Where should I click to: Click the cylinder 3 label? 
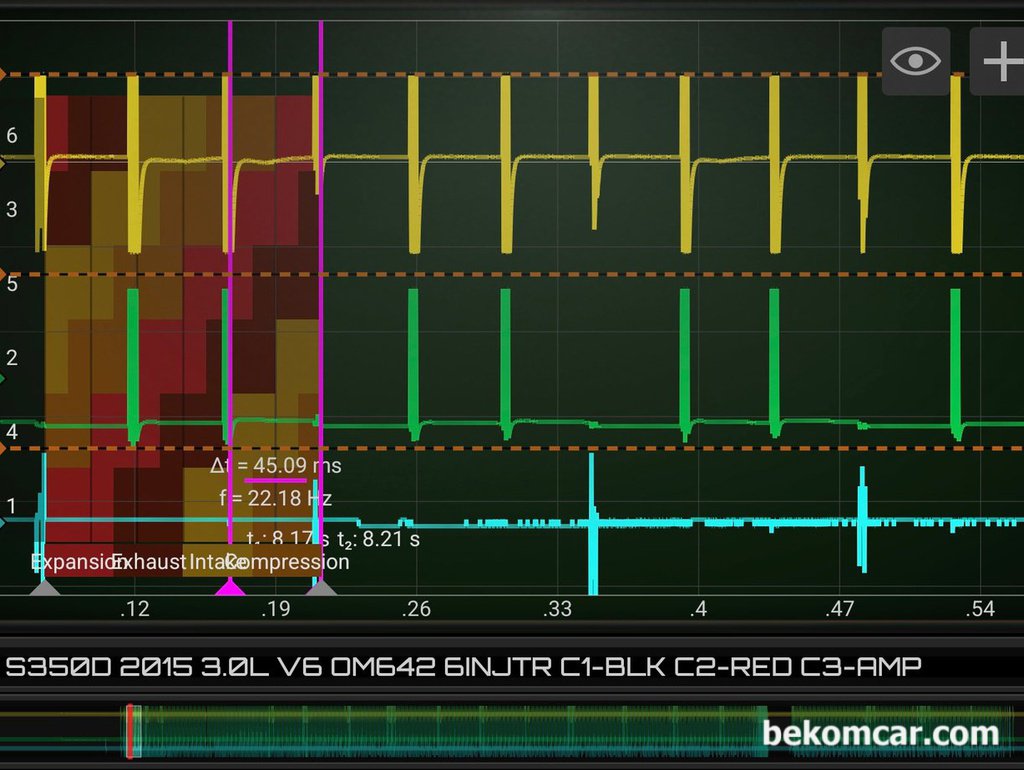point(12,209)
